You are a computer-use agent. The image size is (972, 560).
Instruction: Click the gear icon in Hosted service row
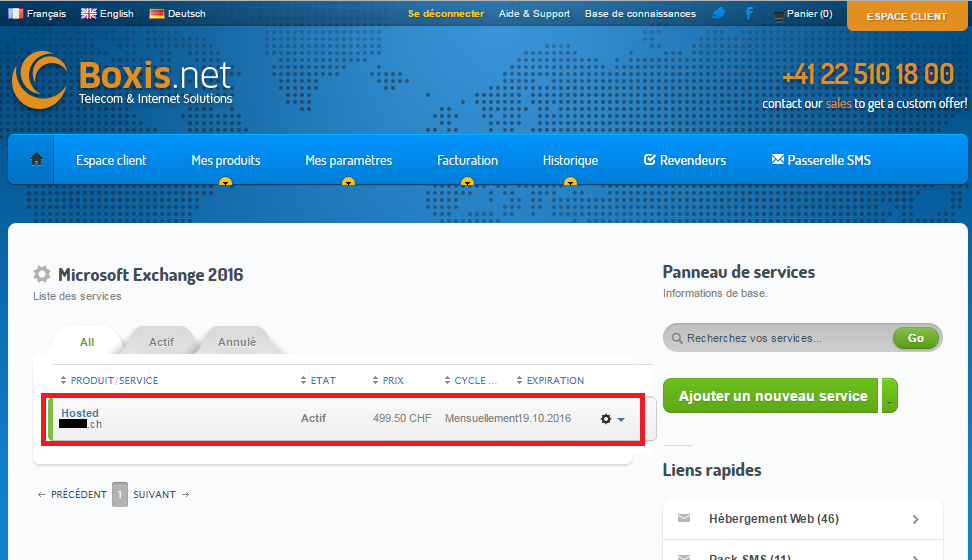point(606,419)
